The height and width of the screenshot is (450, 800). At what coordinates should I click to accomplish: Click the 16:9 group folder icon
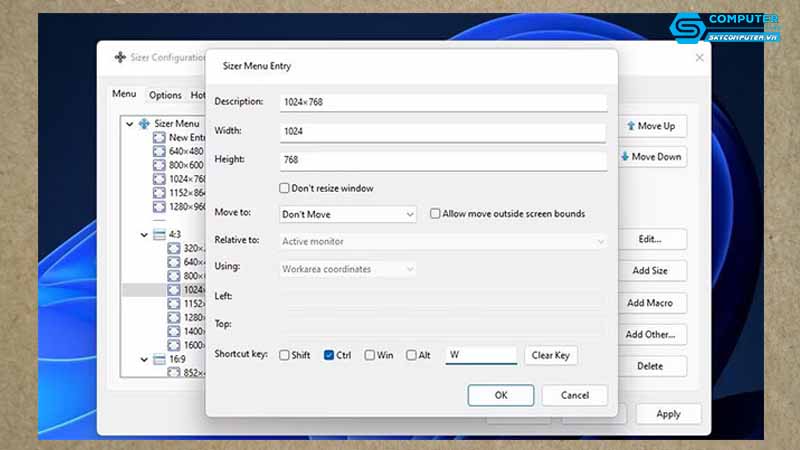coord(160,359)
